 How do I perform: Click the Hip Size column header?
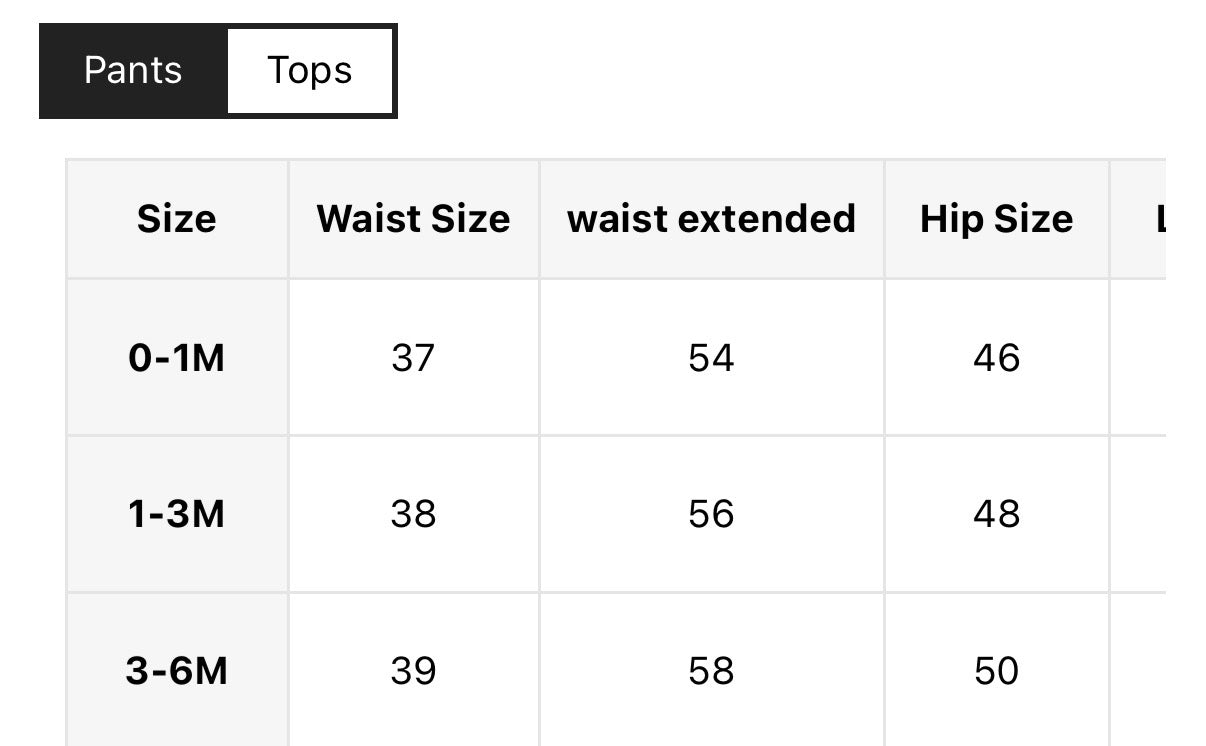pyautogui.click(x=996, y=219)
